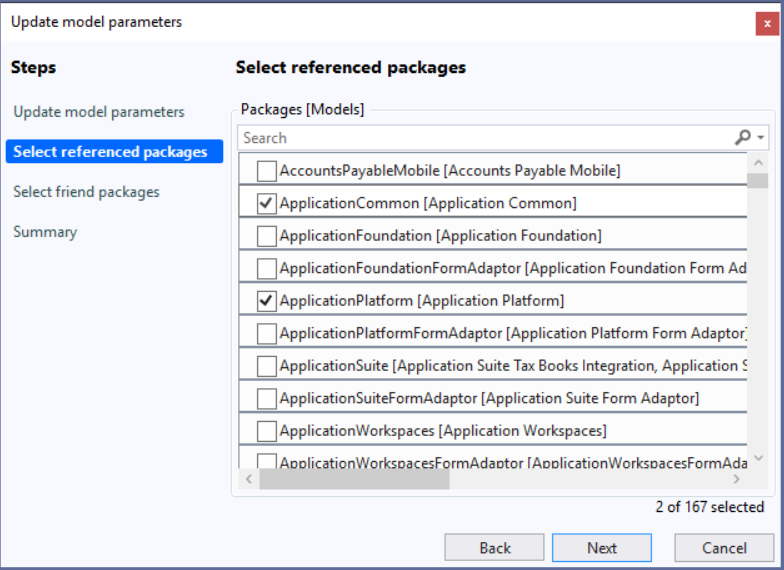Image resolution: width=784 pixels, height=570 pixels.
Task: Check the ApplicationWorkspaces package checkbox
Action: point(267,431)
